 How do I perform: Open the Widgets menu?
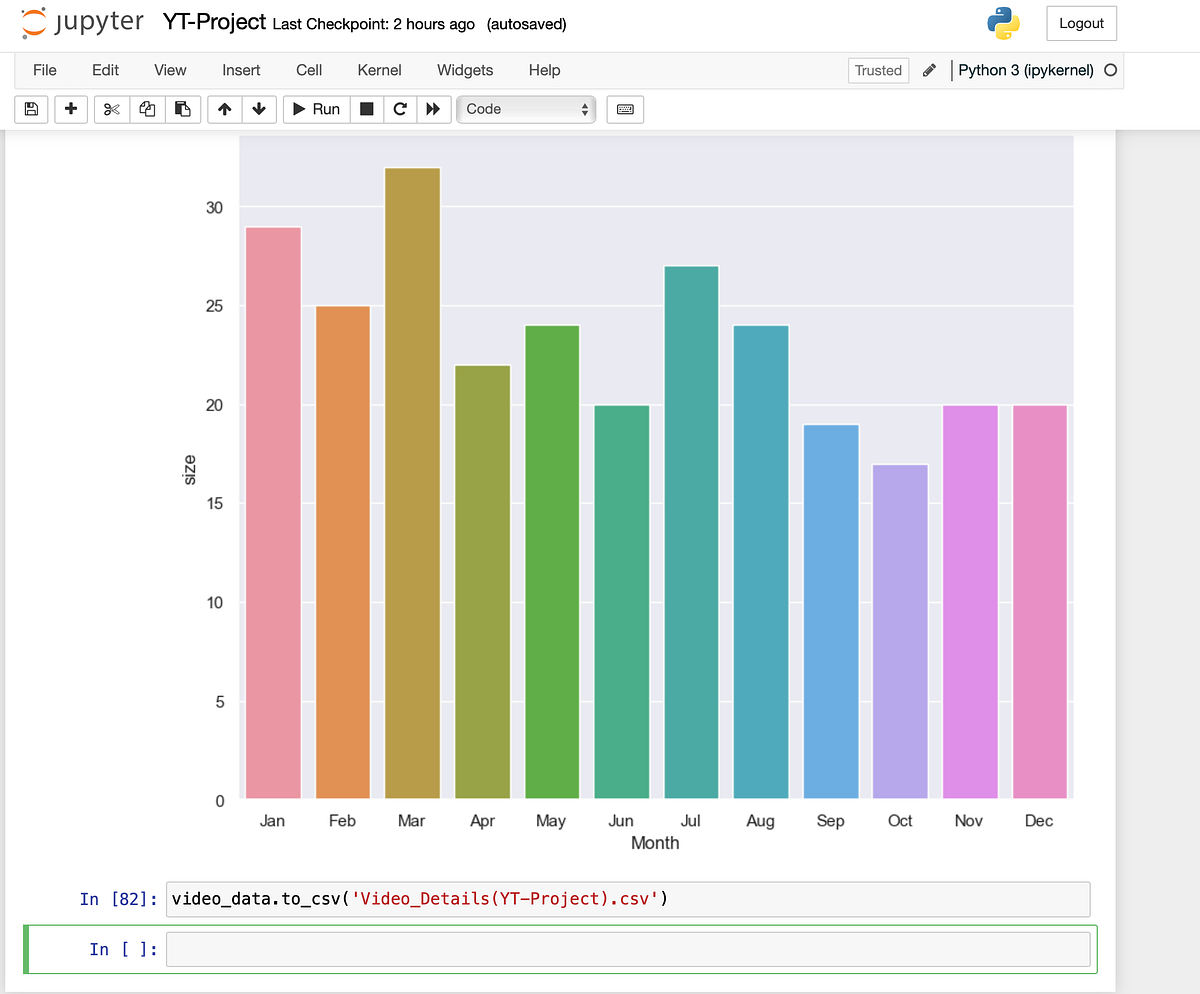[464, 70]
